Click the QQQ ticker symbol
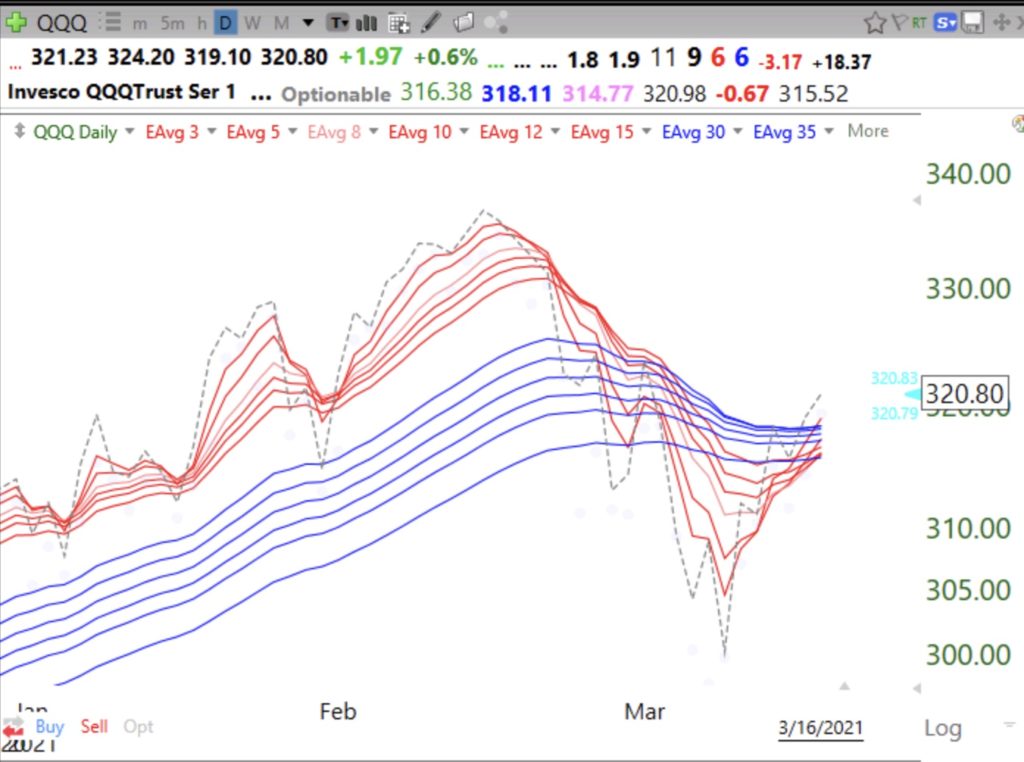Screen dimensions: 1024x762 (61, 24)
